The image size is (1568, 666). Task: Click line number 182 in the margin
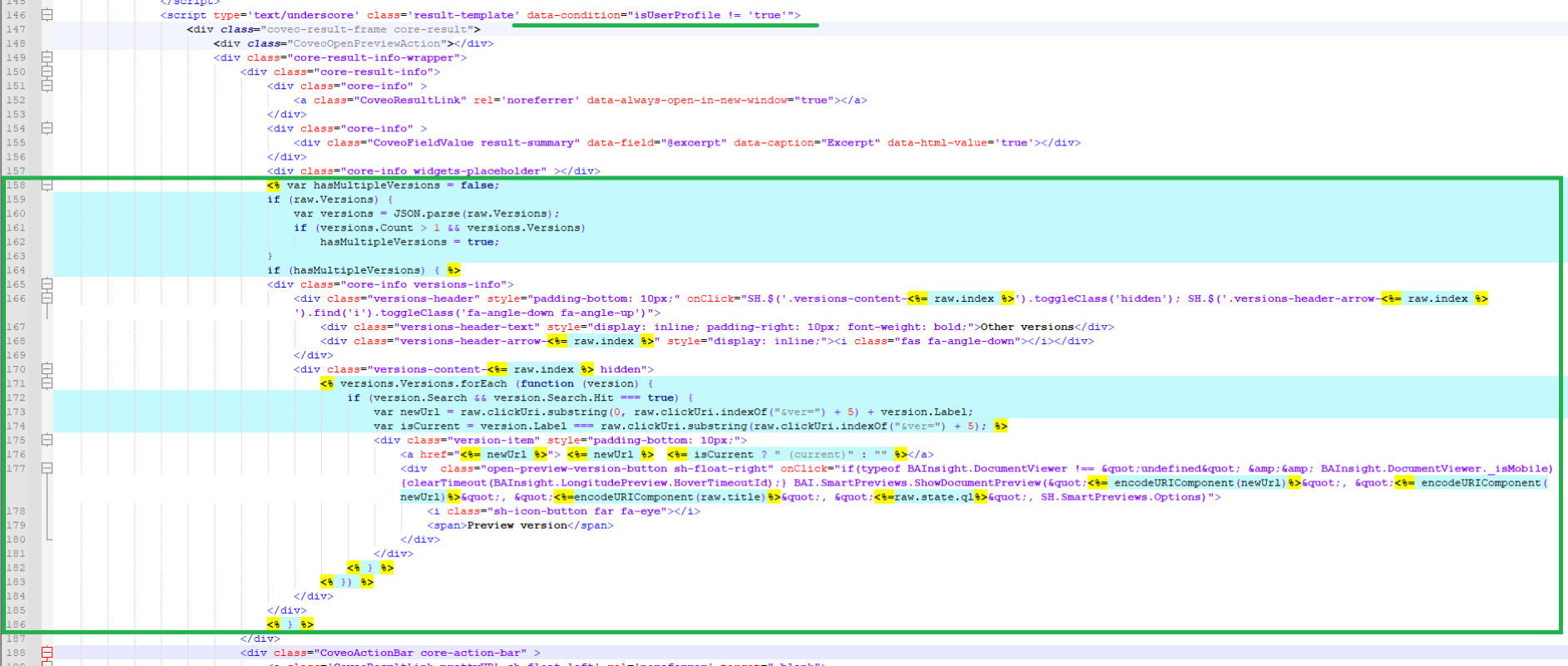click(x=17, y=568)
